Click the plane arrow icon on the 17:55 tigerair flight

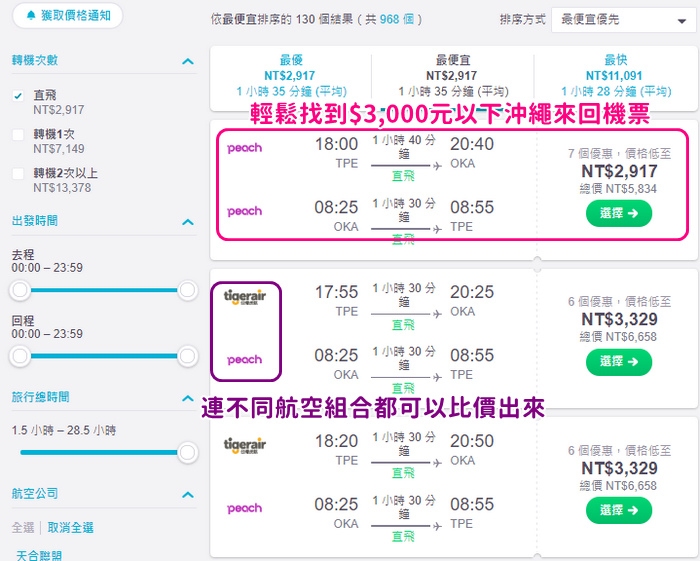(x=438, y=314)
